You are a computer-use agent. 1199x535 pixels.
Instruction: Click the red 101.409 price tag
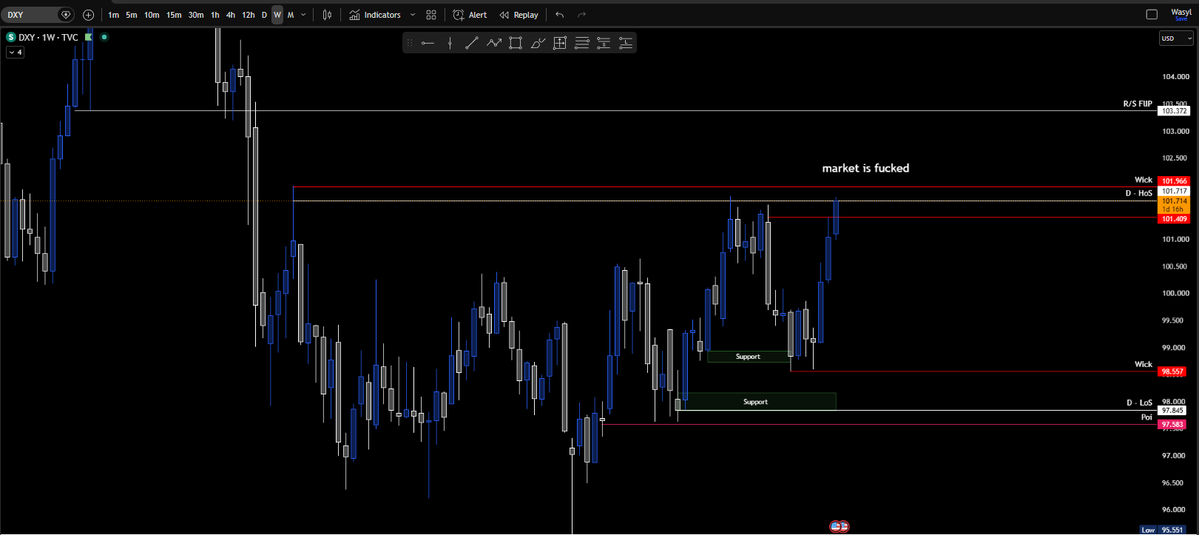(1174, 219)
